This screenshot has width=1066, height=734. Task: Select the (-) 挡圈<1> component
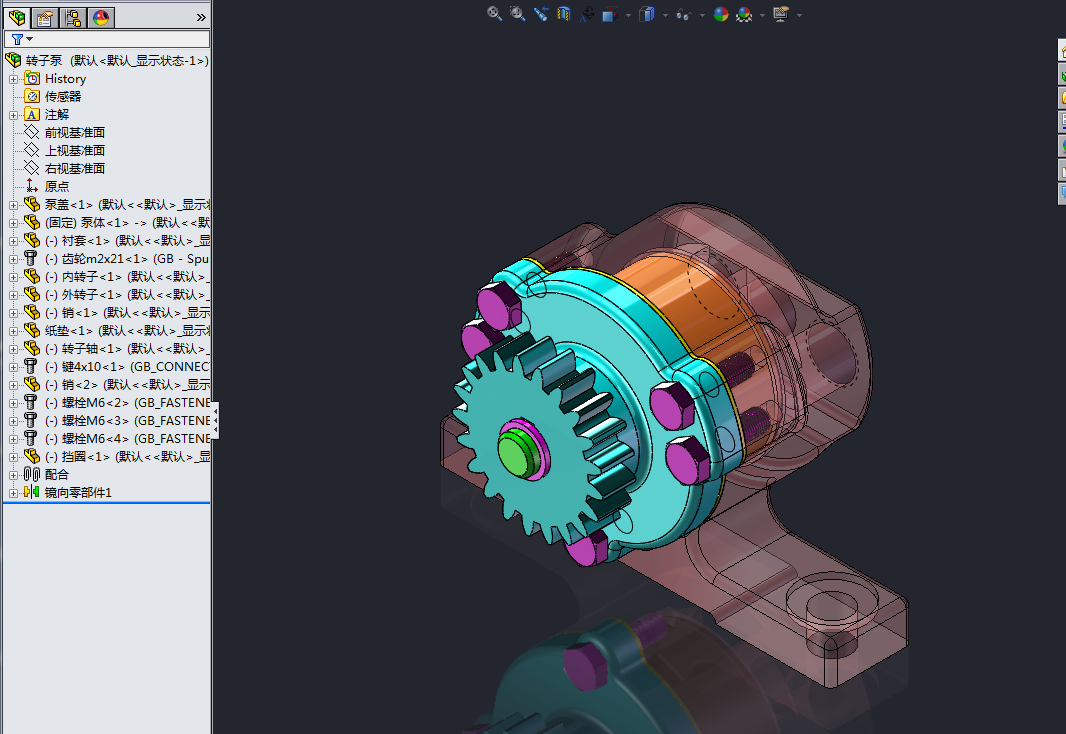127,457
